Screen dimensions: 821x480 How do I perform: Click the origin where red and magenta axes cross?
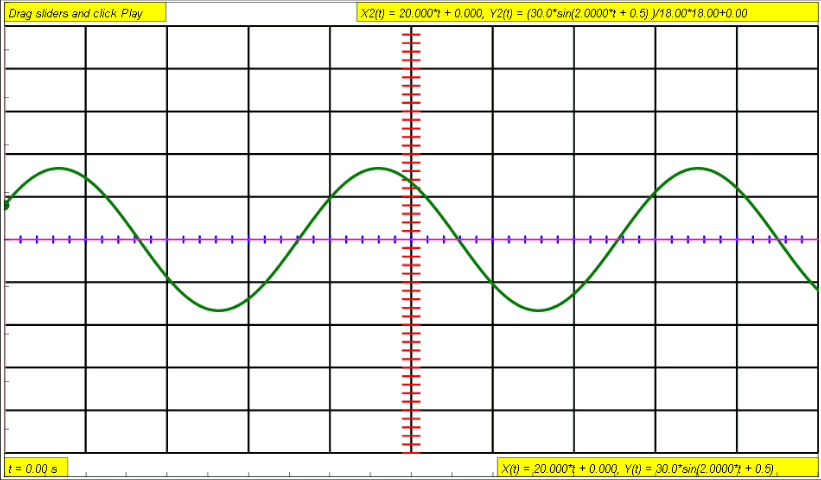411,240
